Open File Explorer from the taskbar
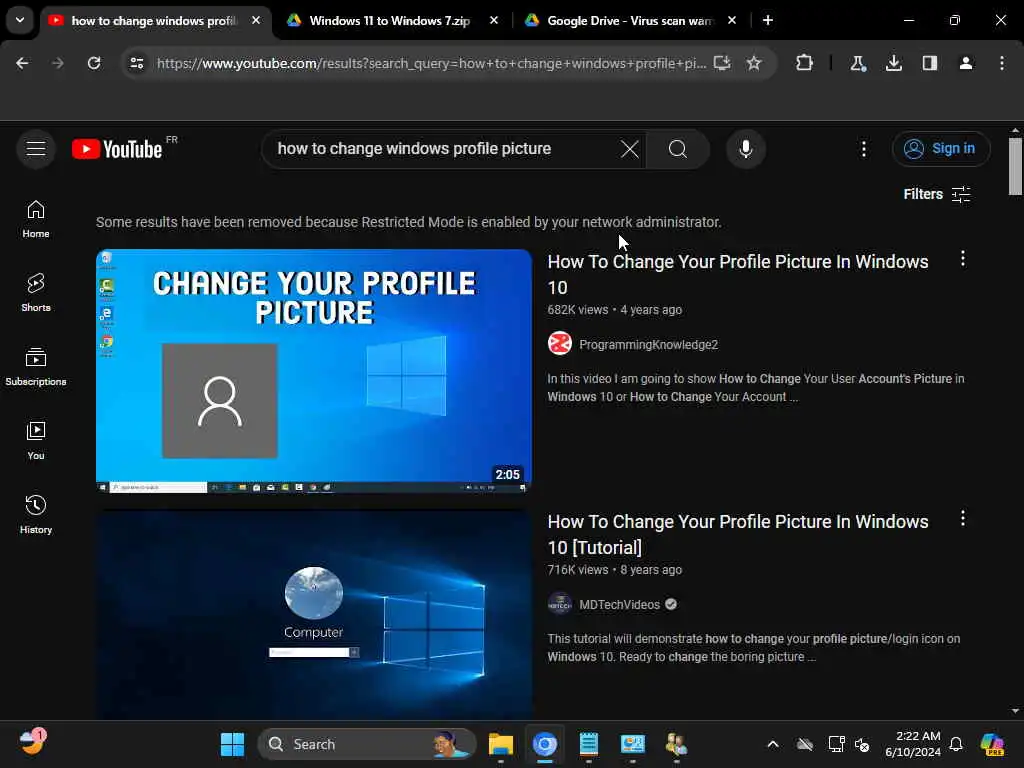The height and width of the screenshot is (768, 1024). coord(501,744)
